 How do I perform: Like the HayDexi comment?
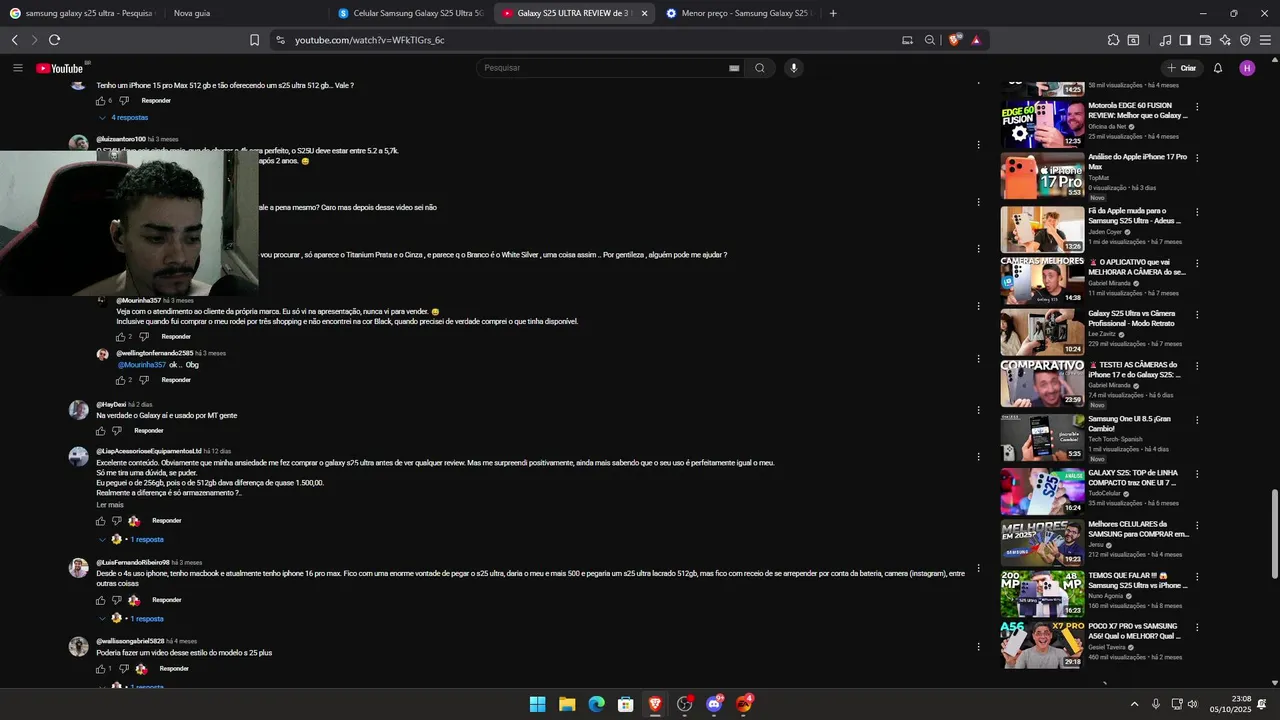(x=100, y=431)
